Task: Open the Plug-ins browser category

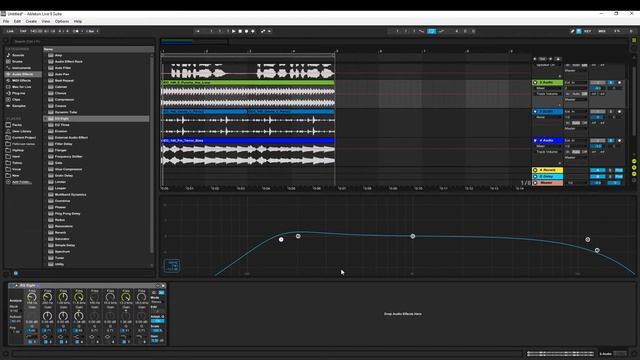Action: (x=18, y=93)
